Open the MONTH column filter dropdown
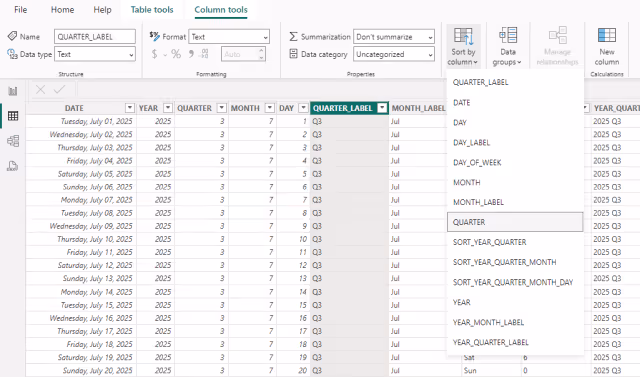 (269, 108)
